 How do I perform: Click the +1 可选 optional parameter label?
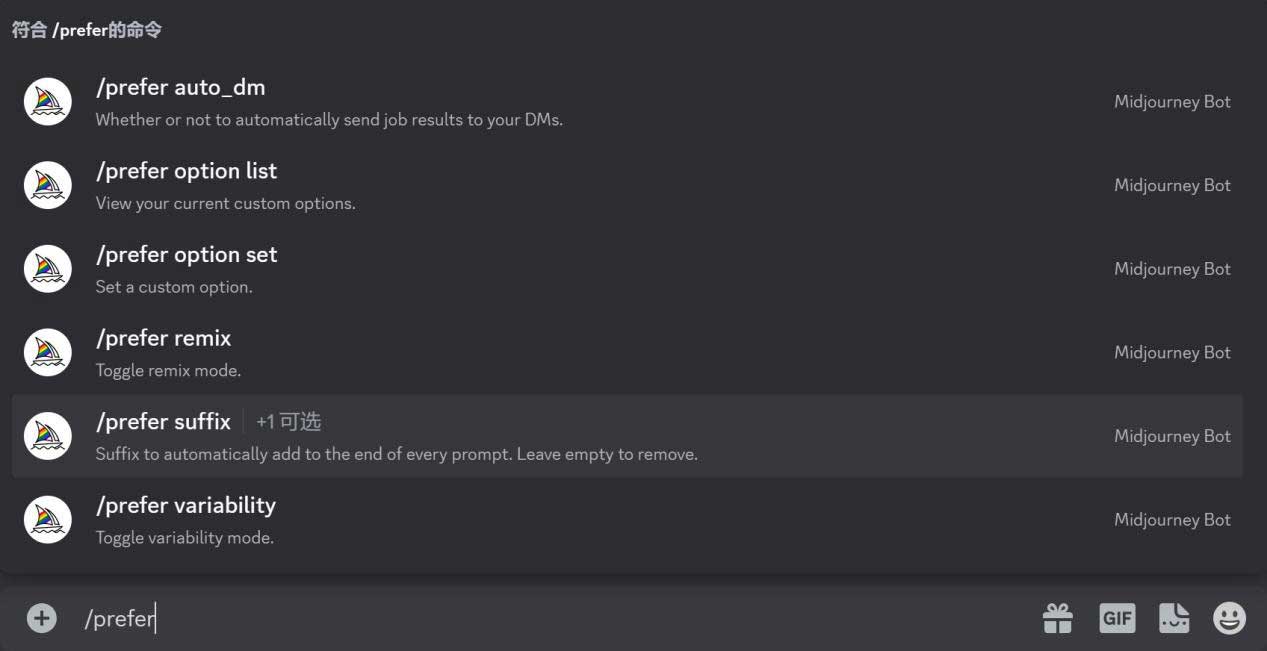click(x=288, y=422)
